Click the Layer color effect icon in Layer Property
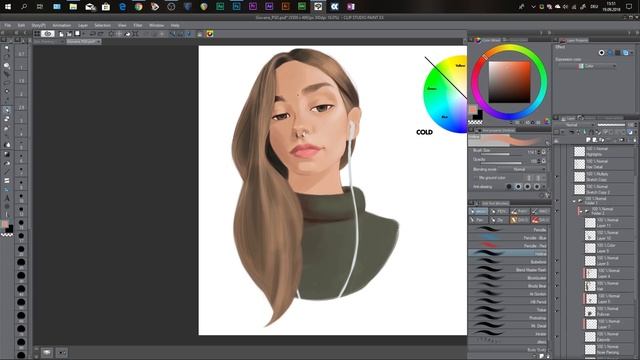The image size is (640, 360). pyautogui.click(x=625, y=53)
